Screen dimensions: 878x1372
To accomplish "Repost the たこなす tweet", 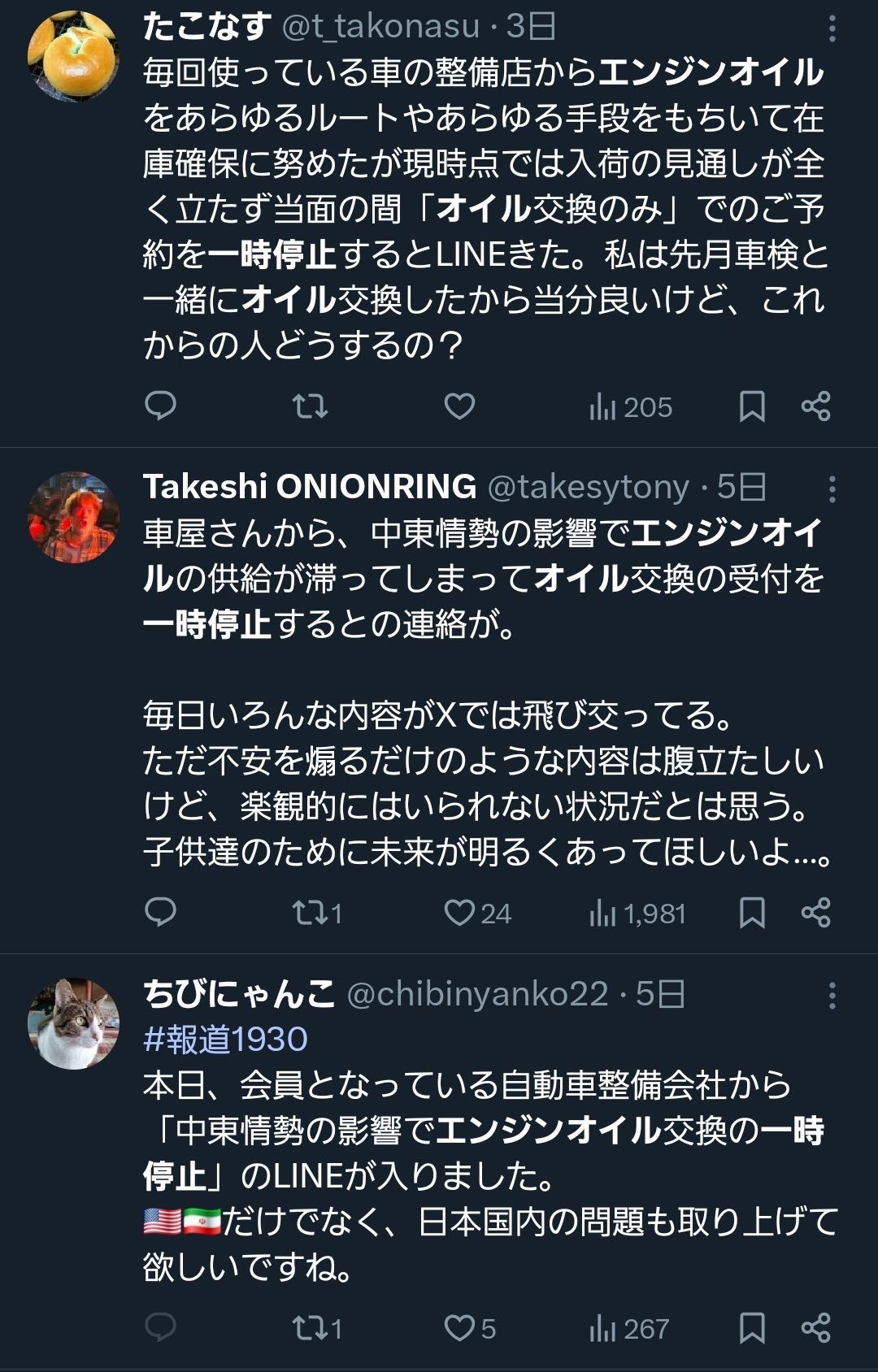I will (310, 406).
